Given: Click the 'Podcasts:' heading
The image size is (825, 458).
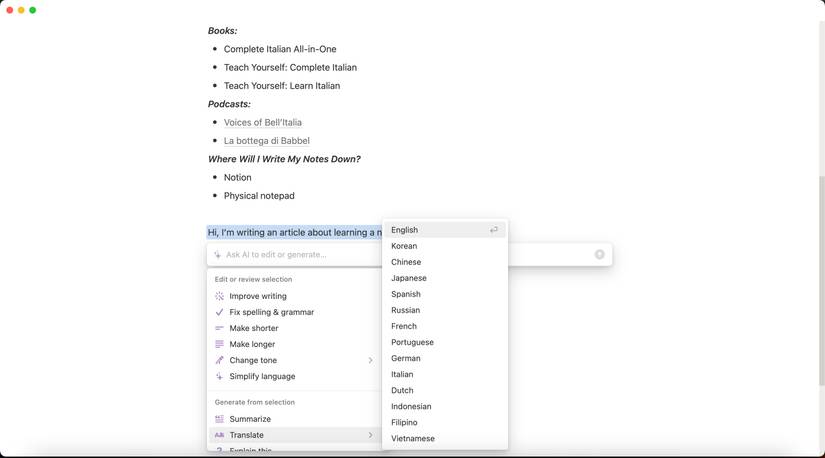Looking at the screenshot, I should pyautogui.click(x=229, y=104).
